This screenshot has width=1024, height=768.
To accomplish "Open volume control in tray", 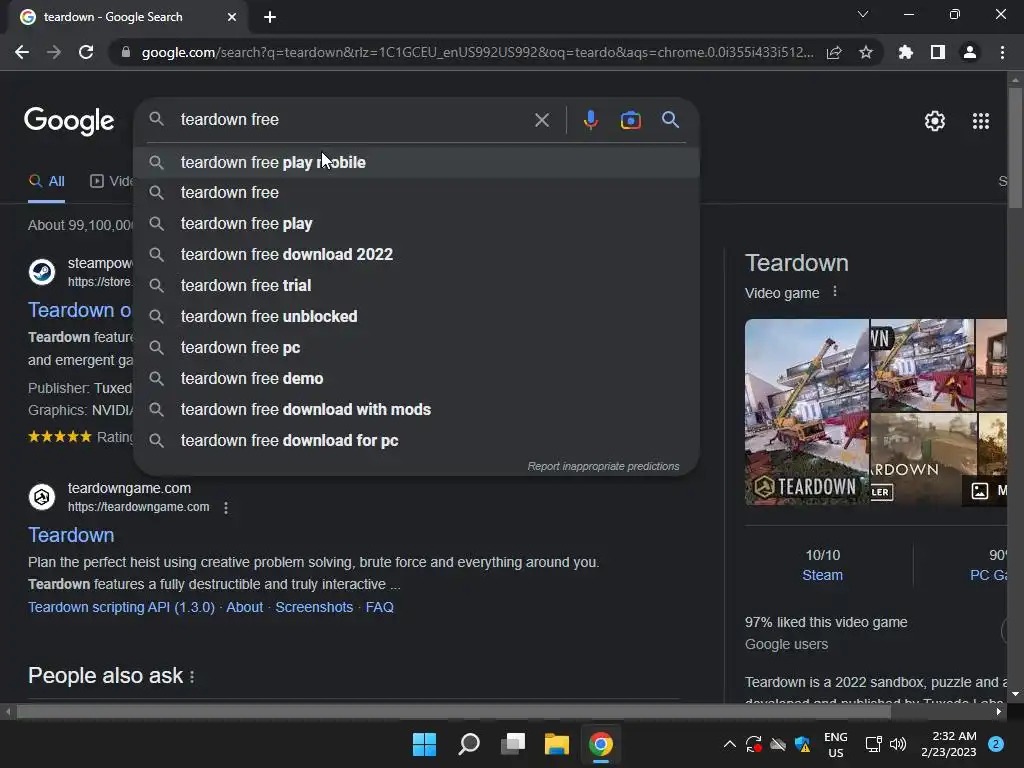I will 899,744.
